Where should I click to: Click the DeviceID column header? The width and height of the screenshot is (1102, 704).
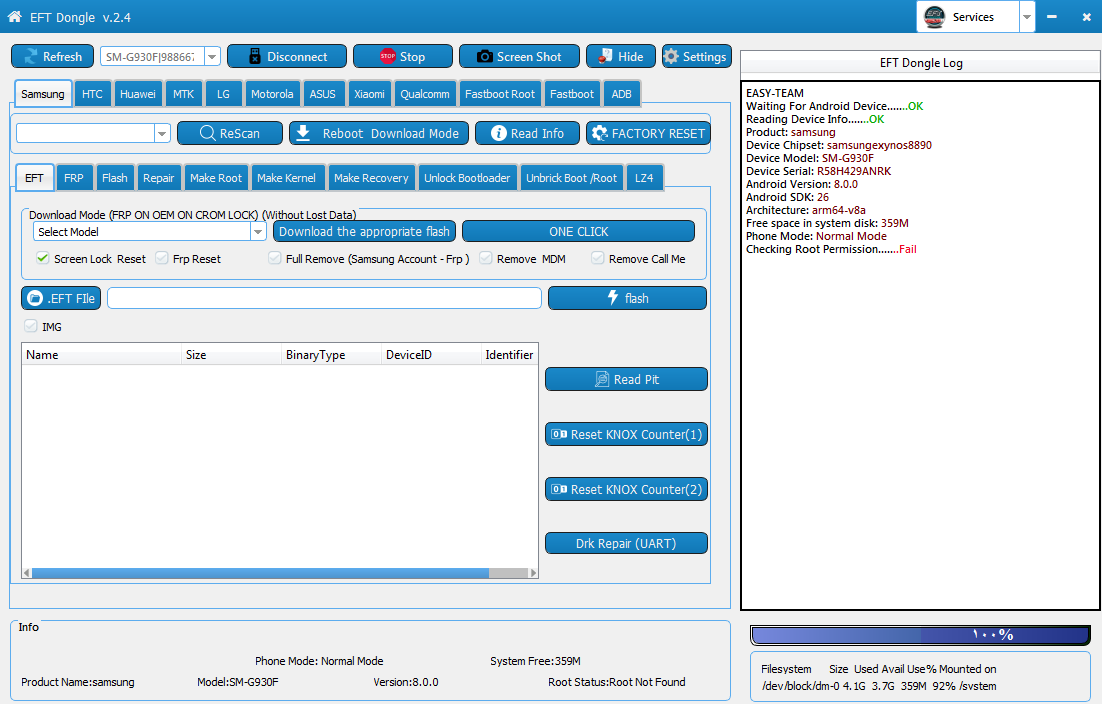tap(431, 355)
